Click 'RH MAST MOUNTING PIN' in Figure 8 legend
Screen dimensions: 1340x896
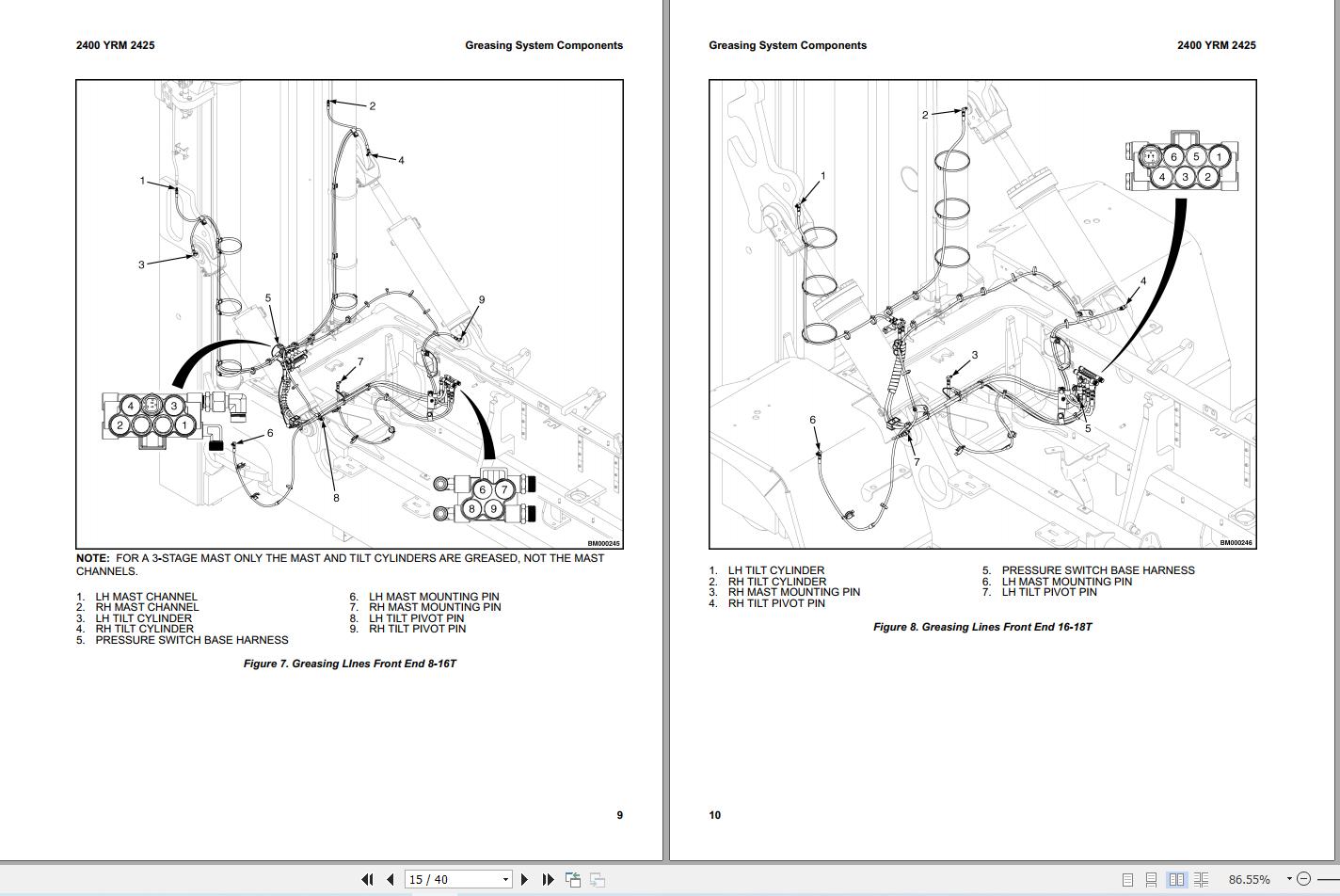point(794,592)
